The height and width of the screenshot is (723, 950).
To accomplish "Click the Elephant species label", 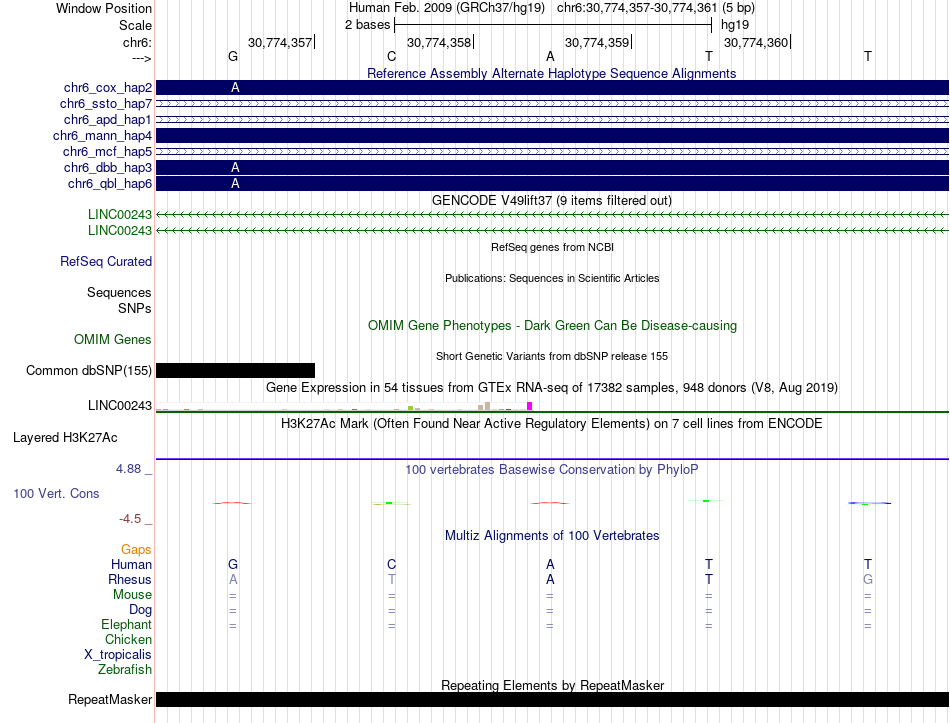I will tap(126, 624).
